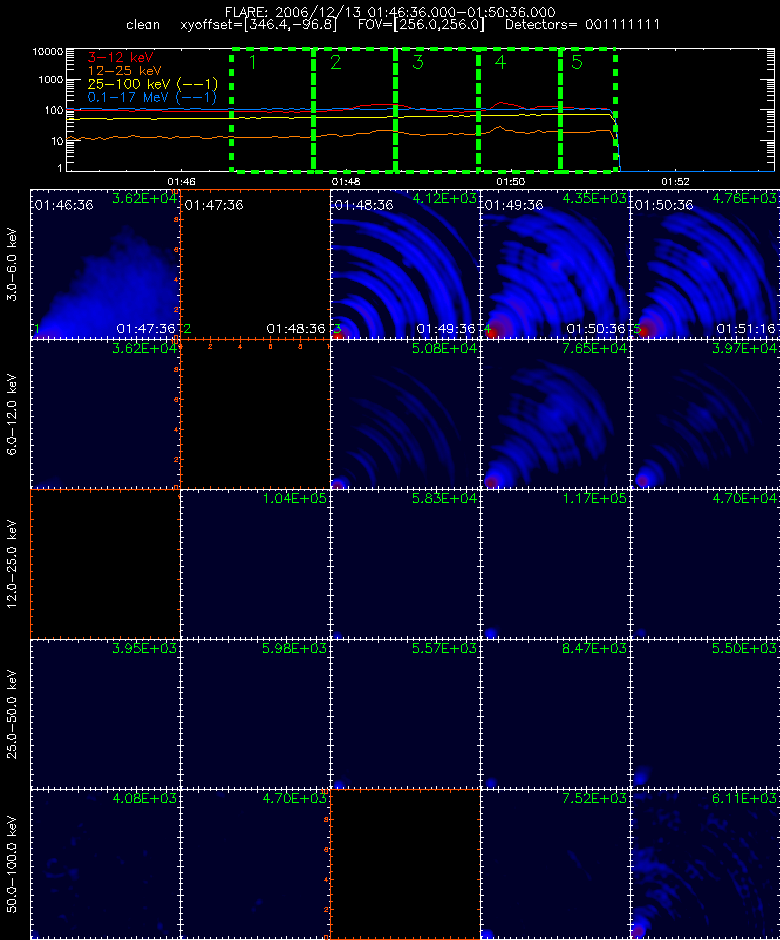Viewport: 780px width, 940px height.
Task: Select the blue '0.1-17 MeV (--1)' legend entry
Action: [x=152, y=97]
